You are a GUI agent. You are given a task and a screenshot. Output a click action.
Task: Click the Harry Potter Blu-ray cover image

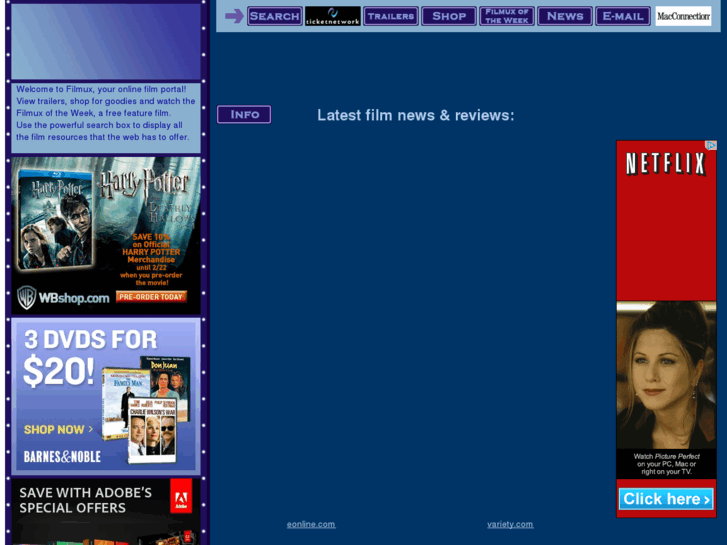(x=56, y=219)
